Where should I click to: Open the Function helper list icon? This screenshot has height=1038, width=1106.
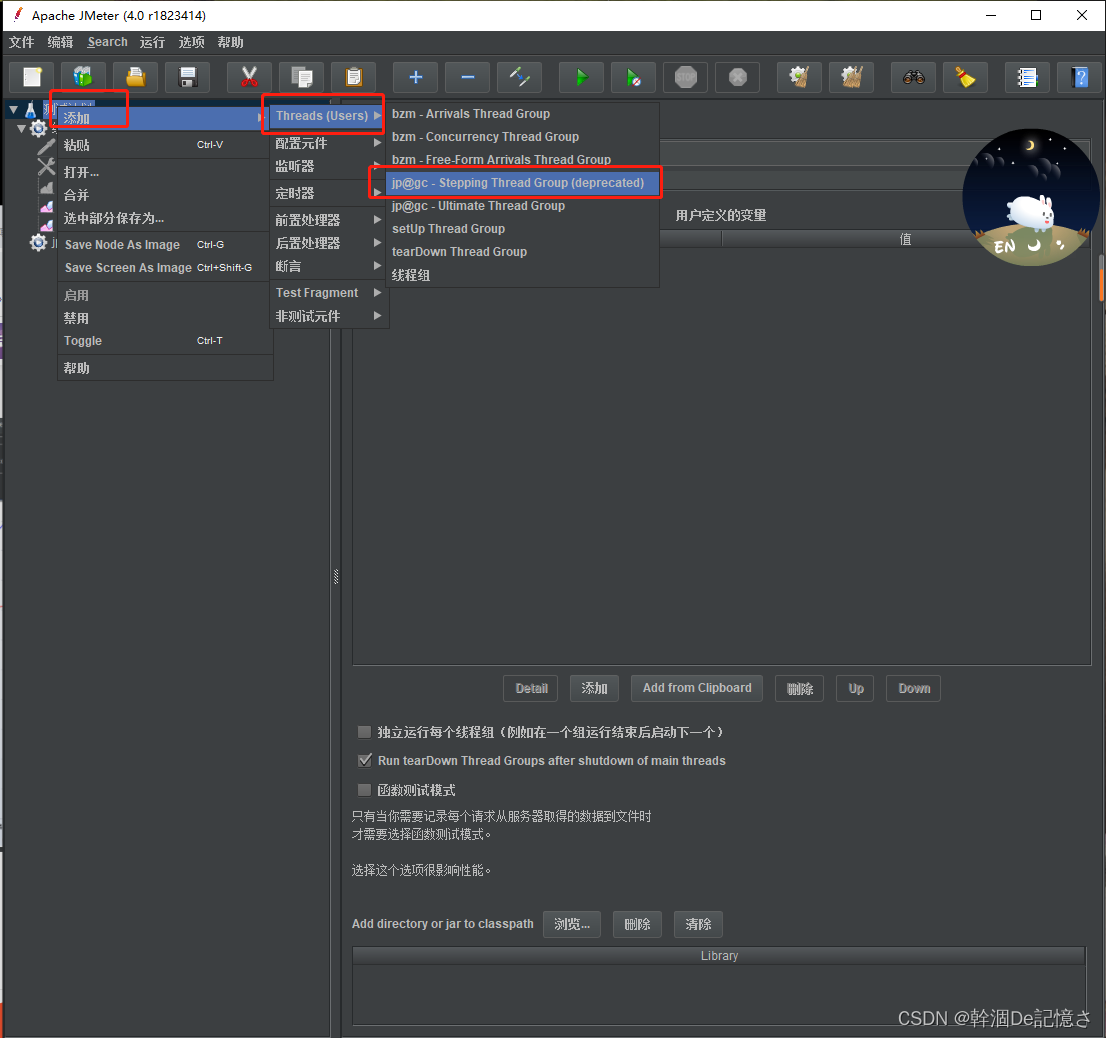[x=1028, y=77]
